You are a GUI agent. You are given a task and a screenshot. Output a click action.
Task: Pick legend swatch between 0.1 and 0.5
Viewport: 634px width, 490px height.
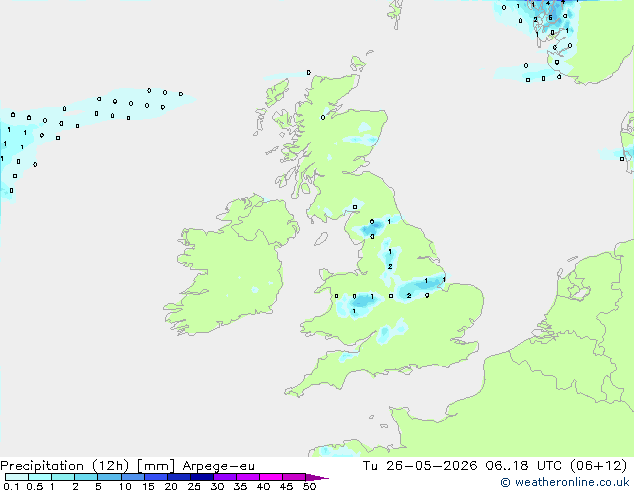pos(17,477)
